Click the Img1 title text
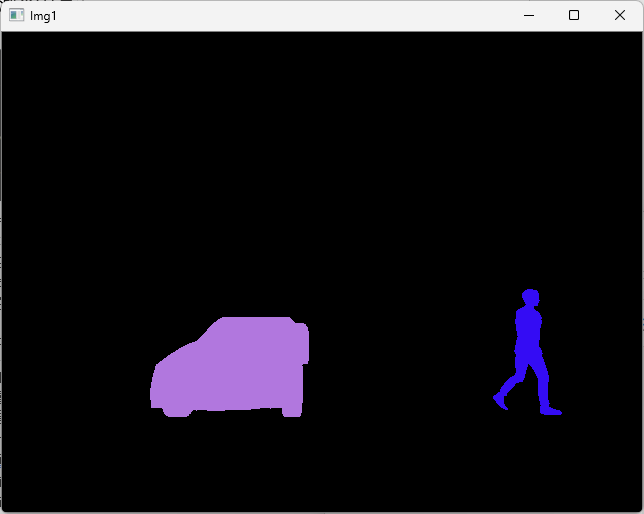Image resolution: width=644 pixels, height=514 pixels. click(x=42, y=16)
